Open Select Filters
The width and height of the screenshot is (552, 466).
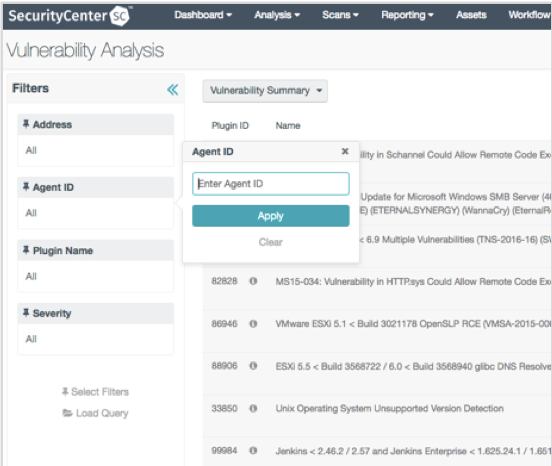95,392
